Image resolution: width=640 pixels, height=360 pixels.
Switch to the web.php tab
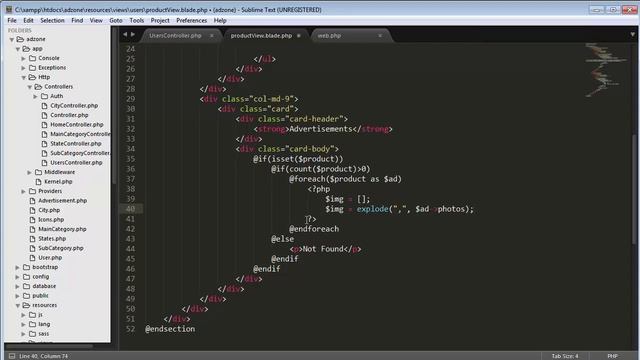[329, 36]
